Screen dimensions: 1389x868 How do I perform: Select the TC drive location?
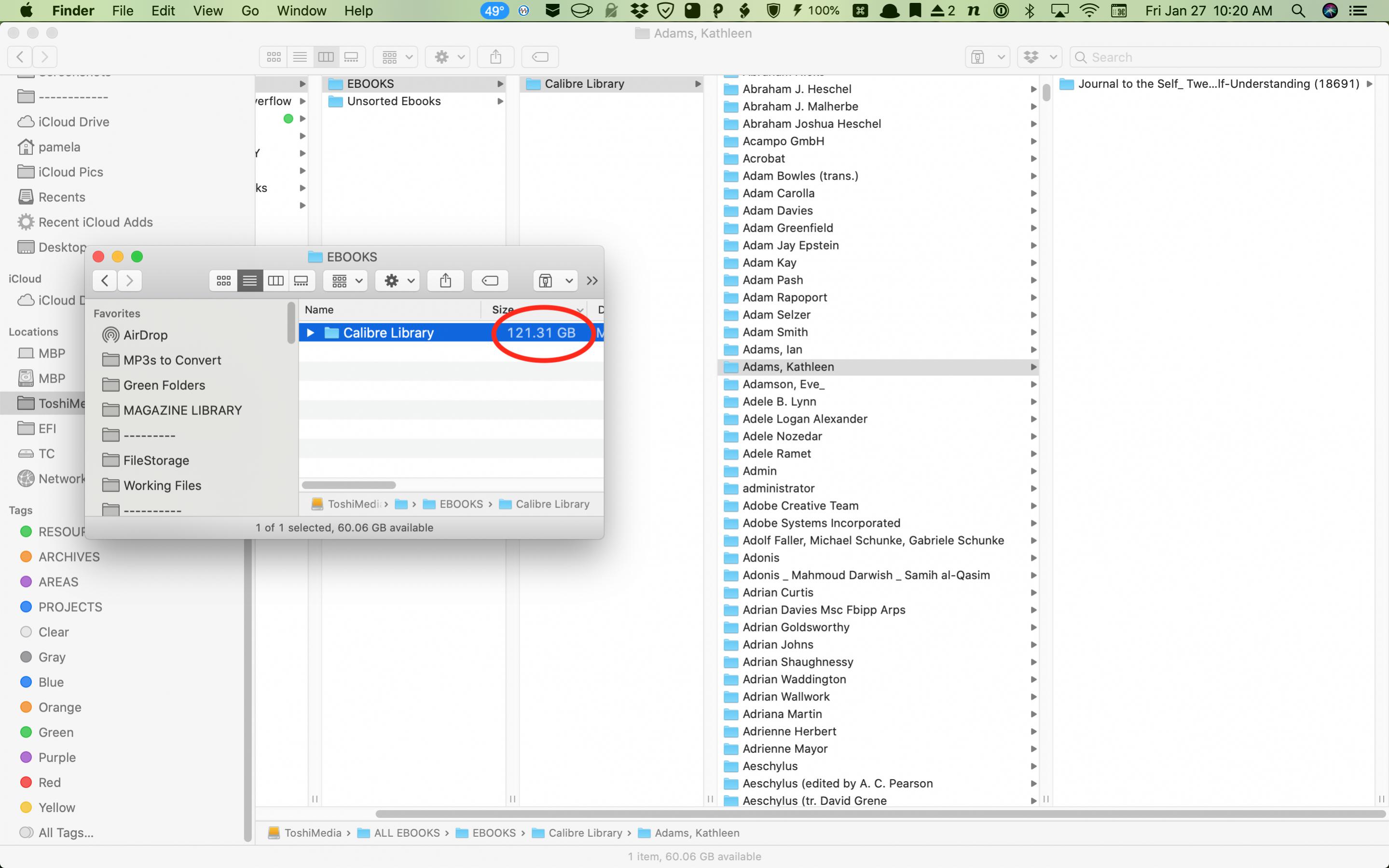[x=36, y=454]
